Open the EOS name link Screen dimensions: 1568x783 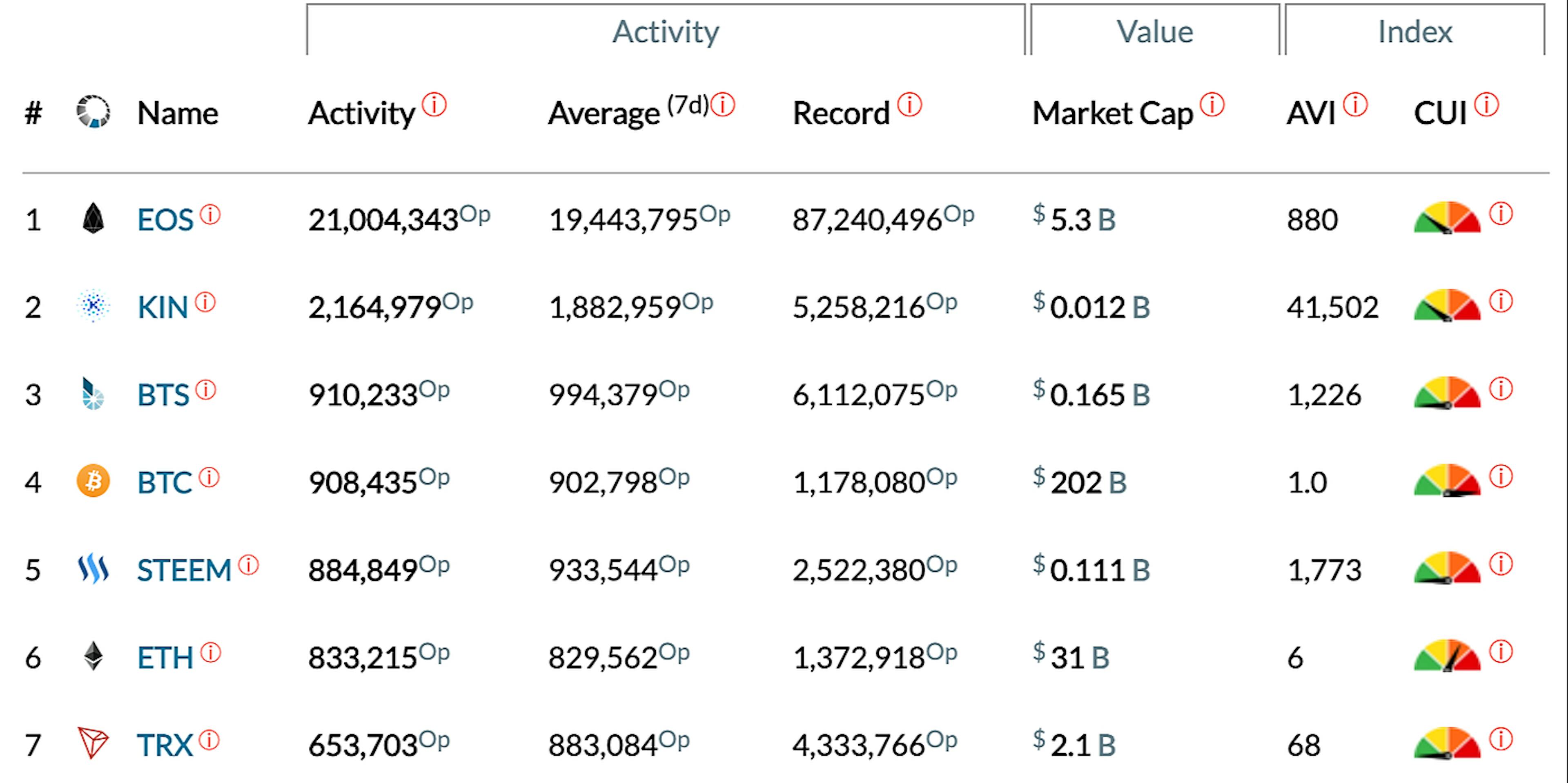click(165, 221)
